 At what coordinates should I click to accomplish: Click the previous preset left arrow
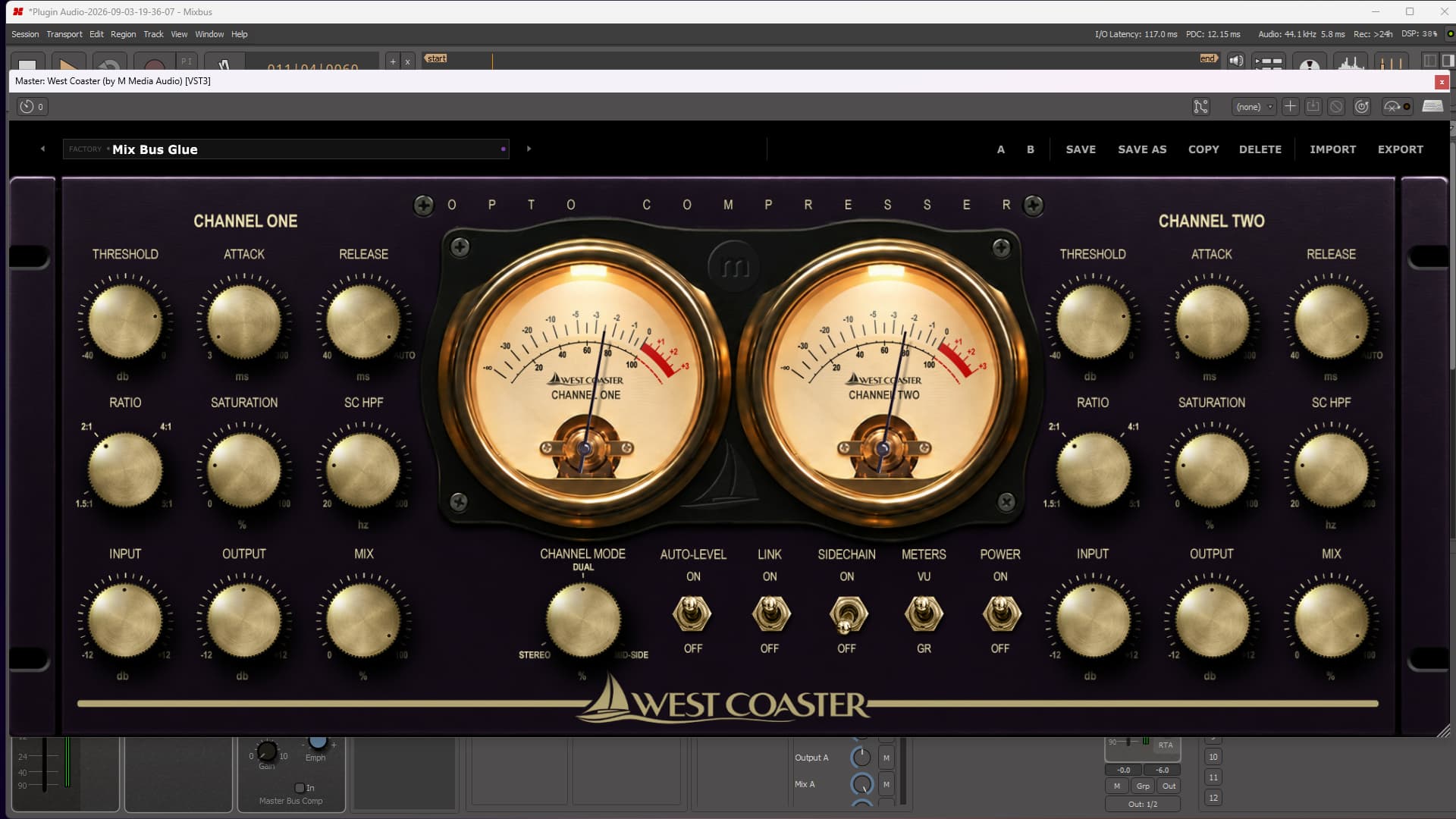click(x=42, y=149)
